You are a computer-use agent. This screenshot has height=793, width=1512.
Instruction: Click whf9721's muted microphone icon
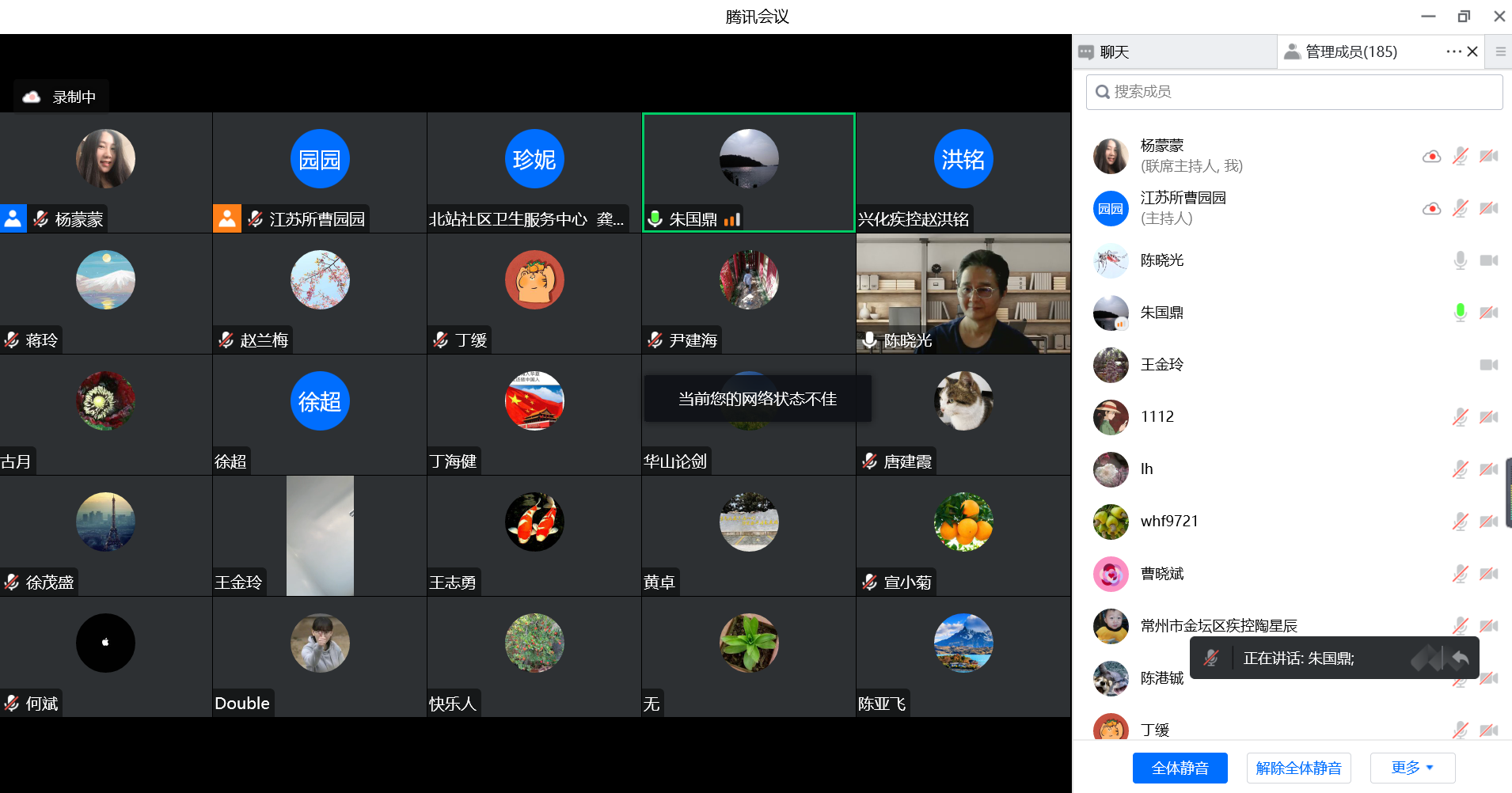1461,522
